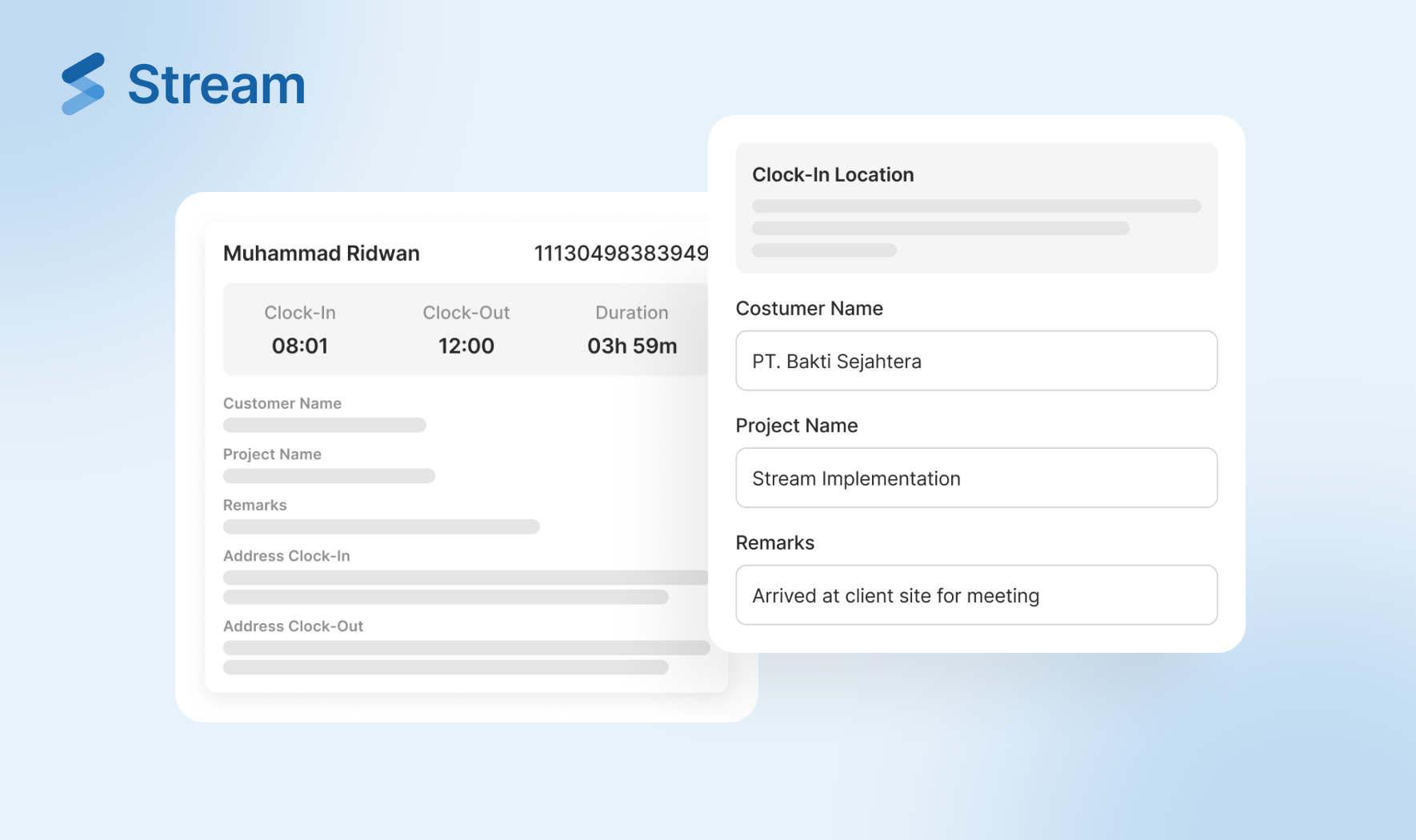Click the Stream logo icon

tap(83, 84)
